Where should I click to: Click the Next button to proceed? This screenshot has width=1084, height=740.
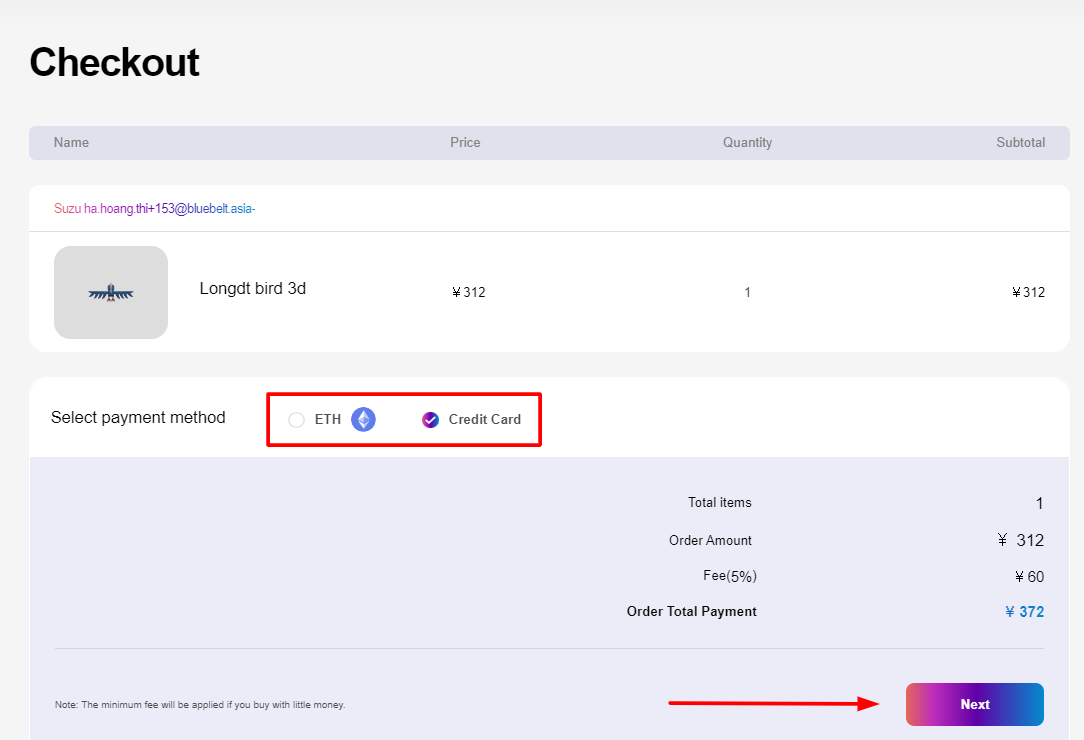tap(974, 704)
